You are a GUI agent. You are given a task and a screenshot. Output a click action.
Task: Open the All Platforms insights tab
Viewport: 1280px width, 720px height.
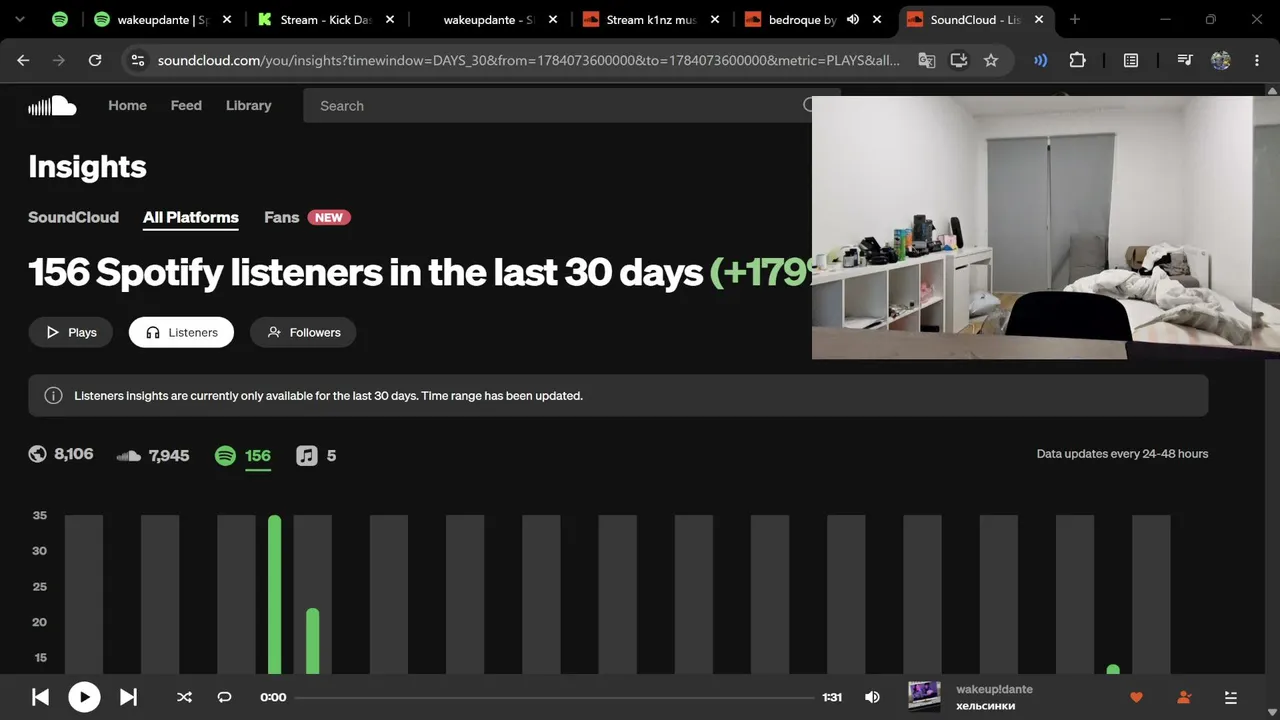click(x=191, y=217)
